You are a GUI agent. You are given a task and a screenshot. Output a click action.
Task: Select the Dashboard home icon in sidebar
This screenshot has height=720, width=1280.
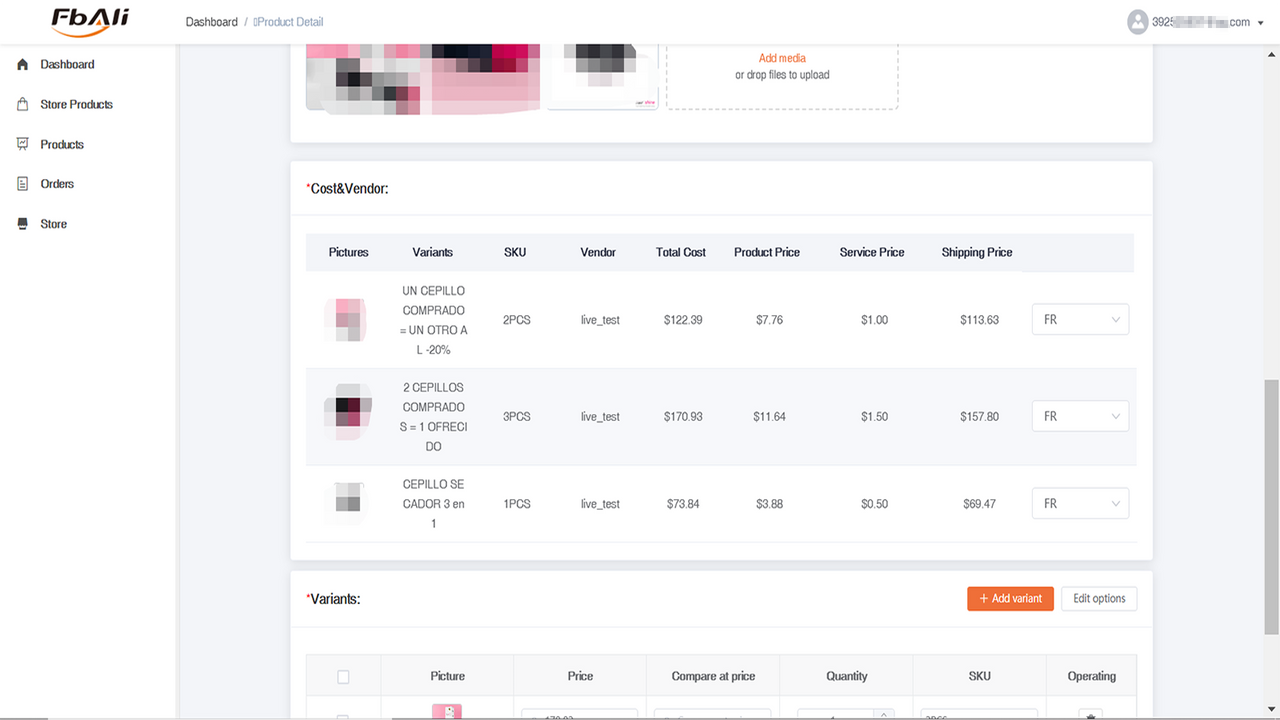point(21,64)
